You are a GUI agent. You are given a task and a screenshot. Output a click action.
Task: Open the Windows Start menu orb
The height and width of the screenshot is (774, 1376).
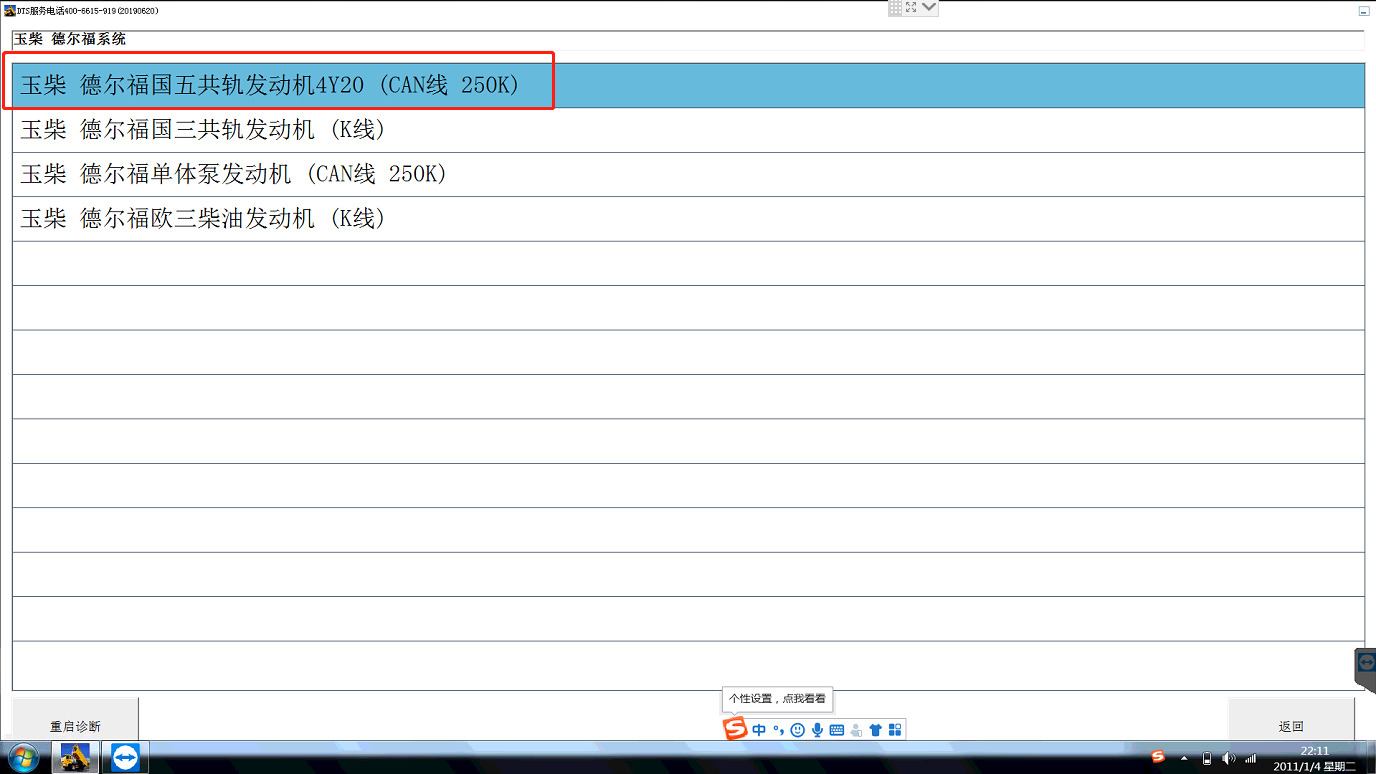[x=23, y=757]
